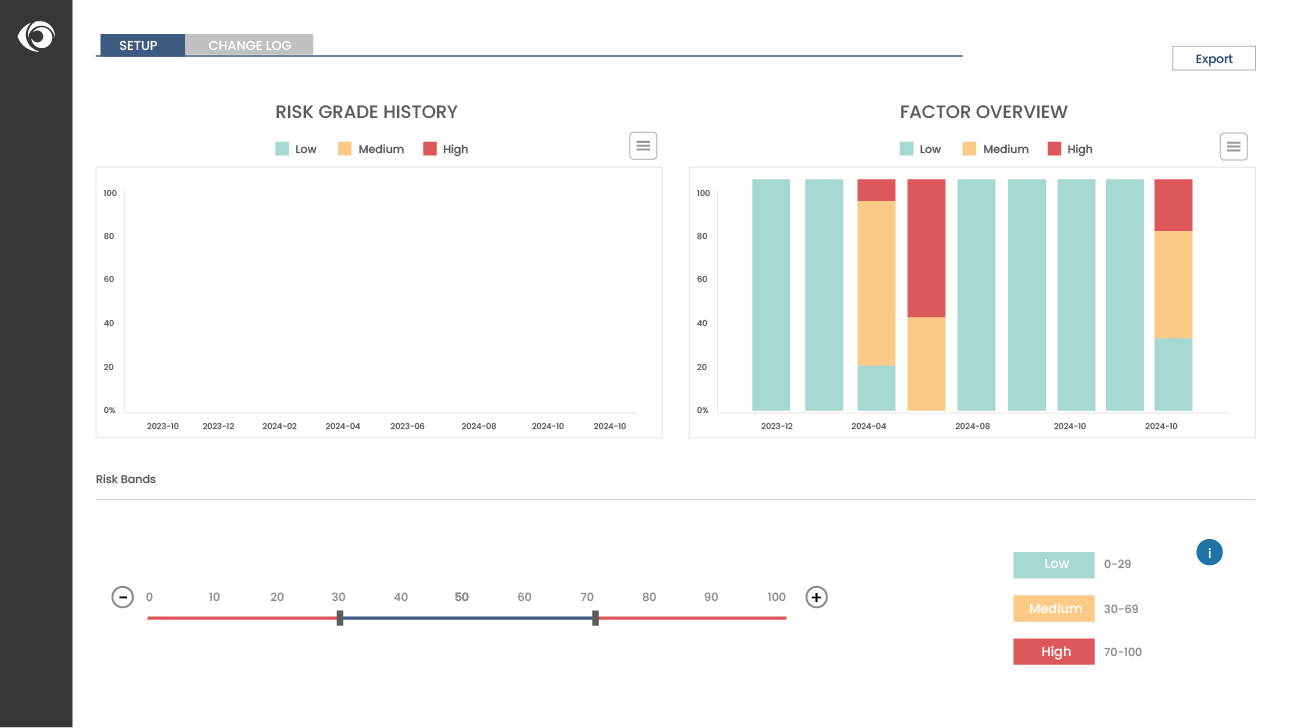Toggle Low series in Factor Overview legend
The width and height of the screenshot is (1300, 728).
pyautogui.click(x=920, y=149)
